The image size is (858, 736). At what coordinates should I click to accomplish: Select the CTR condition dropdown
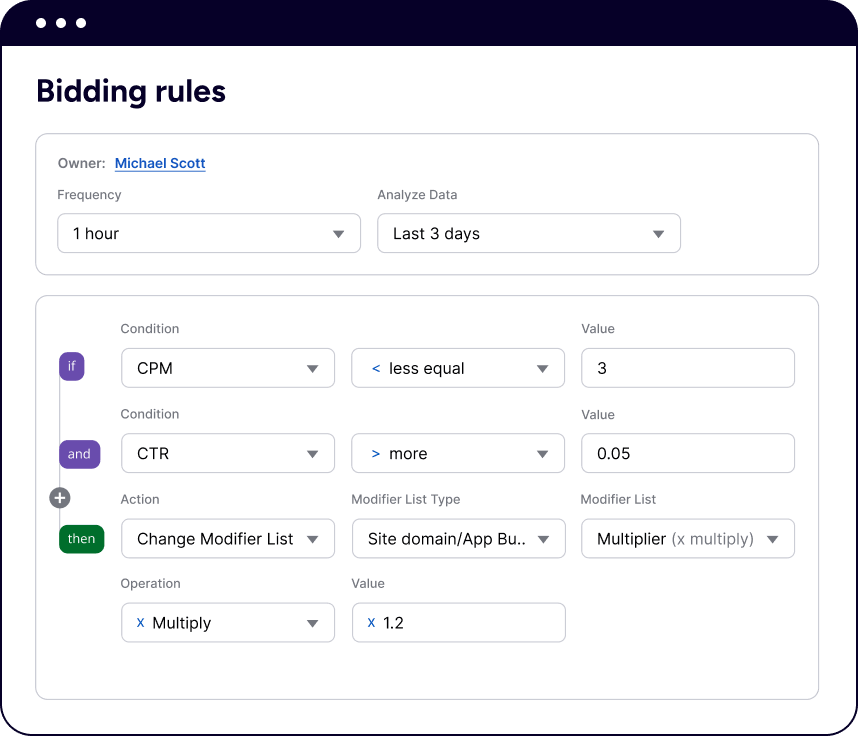click(227, 453)
